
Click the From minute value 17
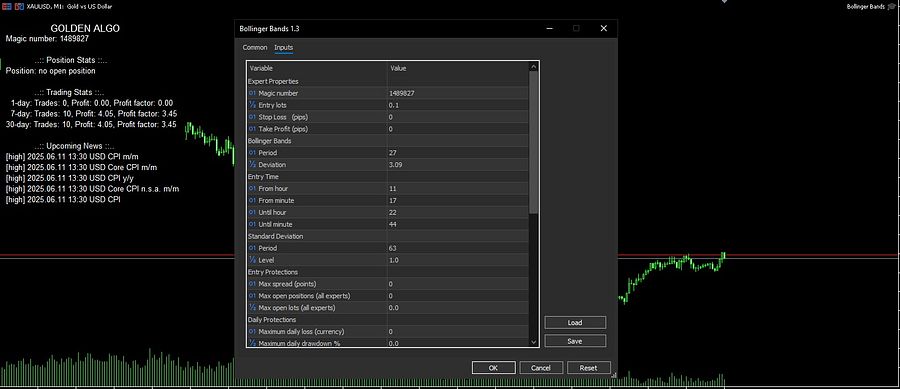(x=457, y=201)
